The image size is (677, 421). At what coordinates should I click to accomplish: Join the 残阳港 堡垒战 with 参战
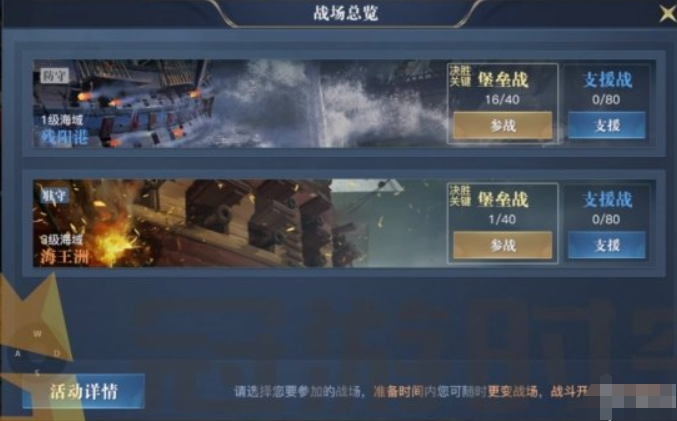503,125
